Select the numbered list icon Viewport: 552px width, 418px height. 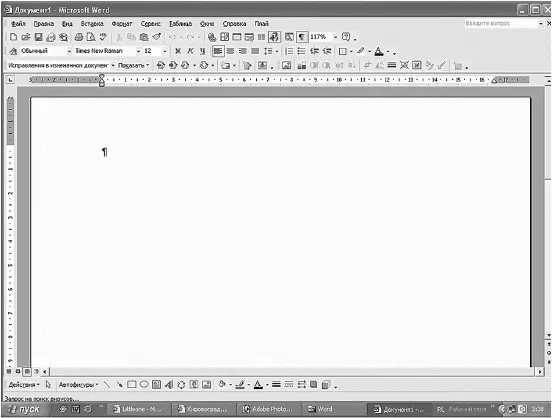coord(289,51)
